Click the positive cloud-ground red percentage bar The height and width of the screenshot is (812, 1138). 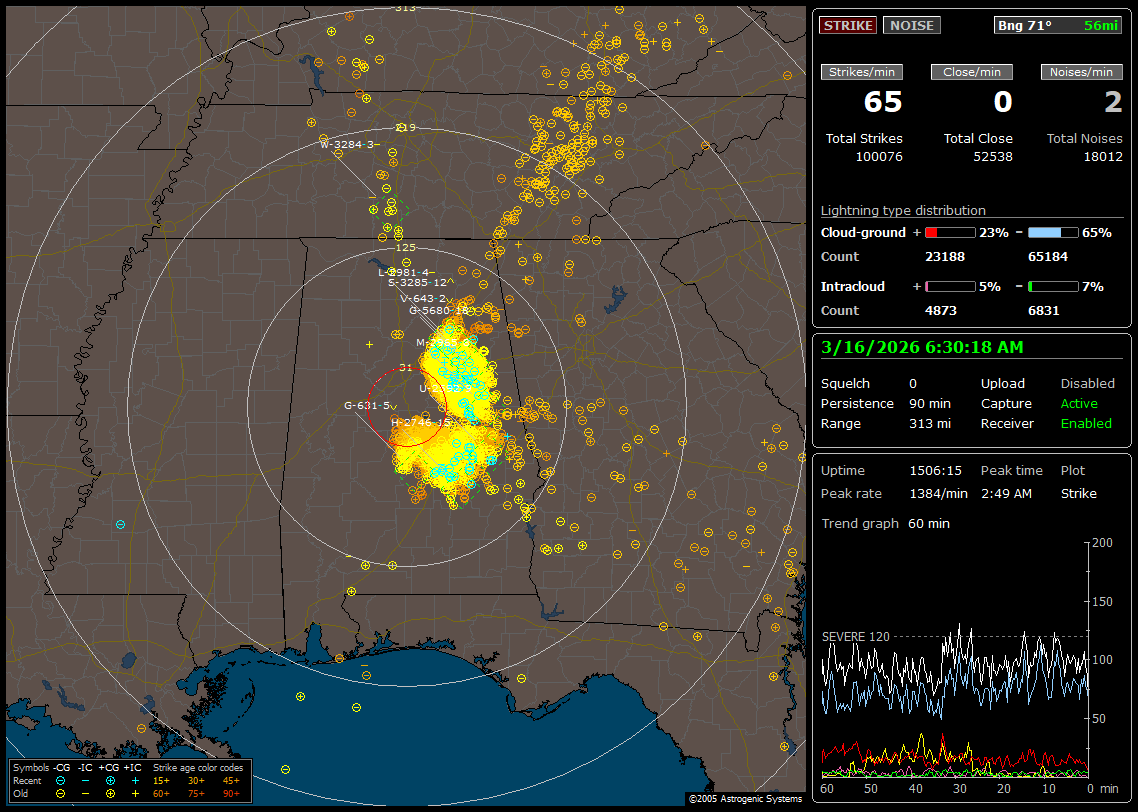click(x=949, y=232)
